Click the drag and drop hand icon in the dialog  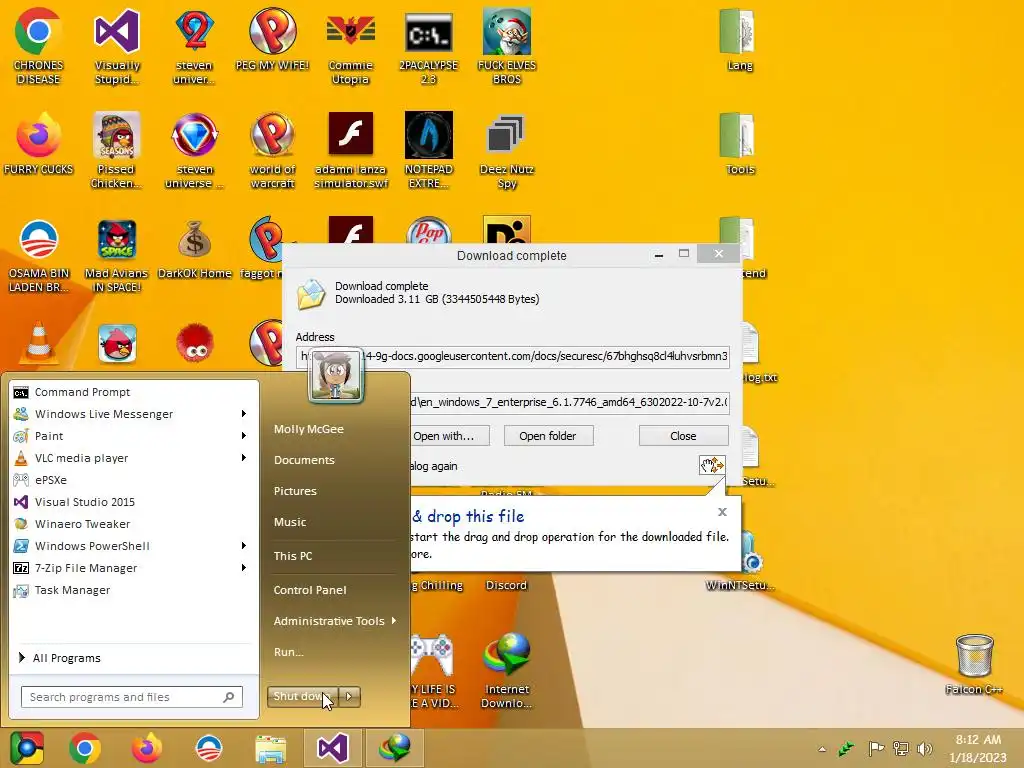[712, 465]
